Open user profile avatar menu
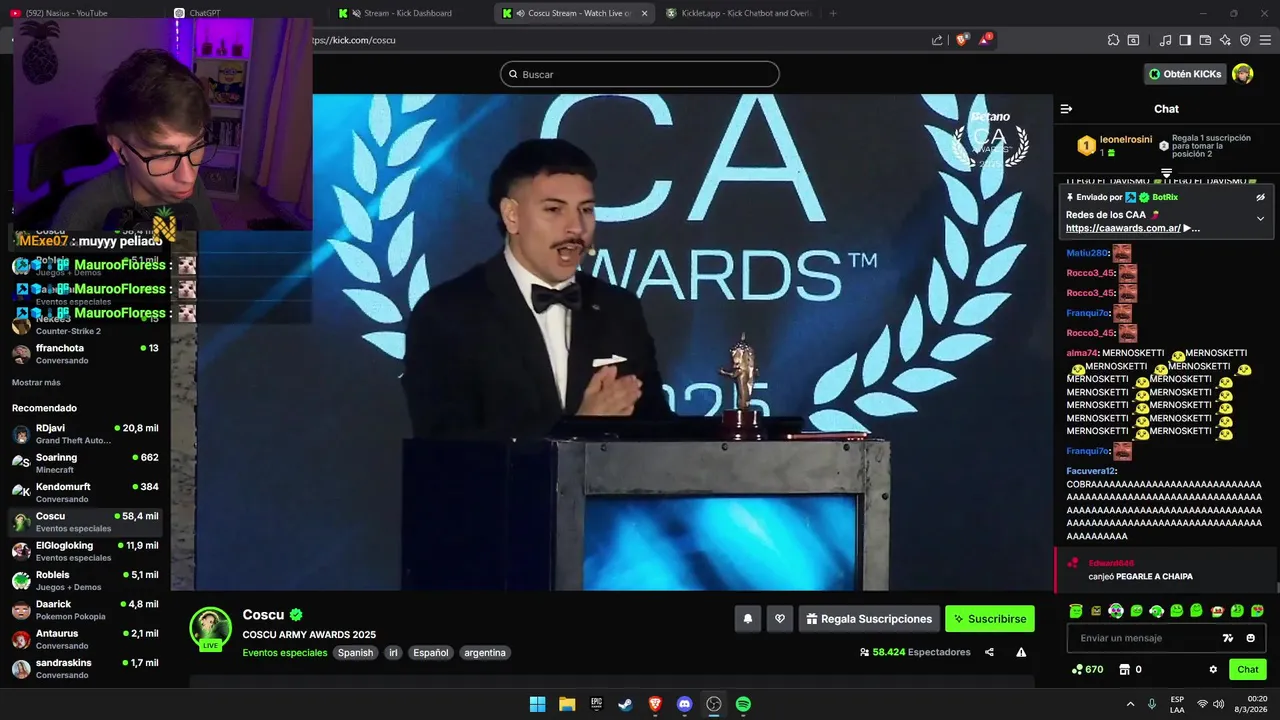The height and width of the screenshot is (720, 1280). pyautogui.click(x=1242, y=74)
